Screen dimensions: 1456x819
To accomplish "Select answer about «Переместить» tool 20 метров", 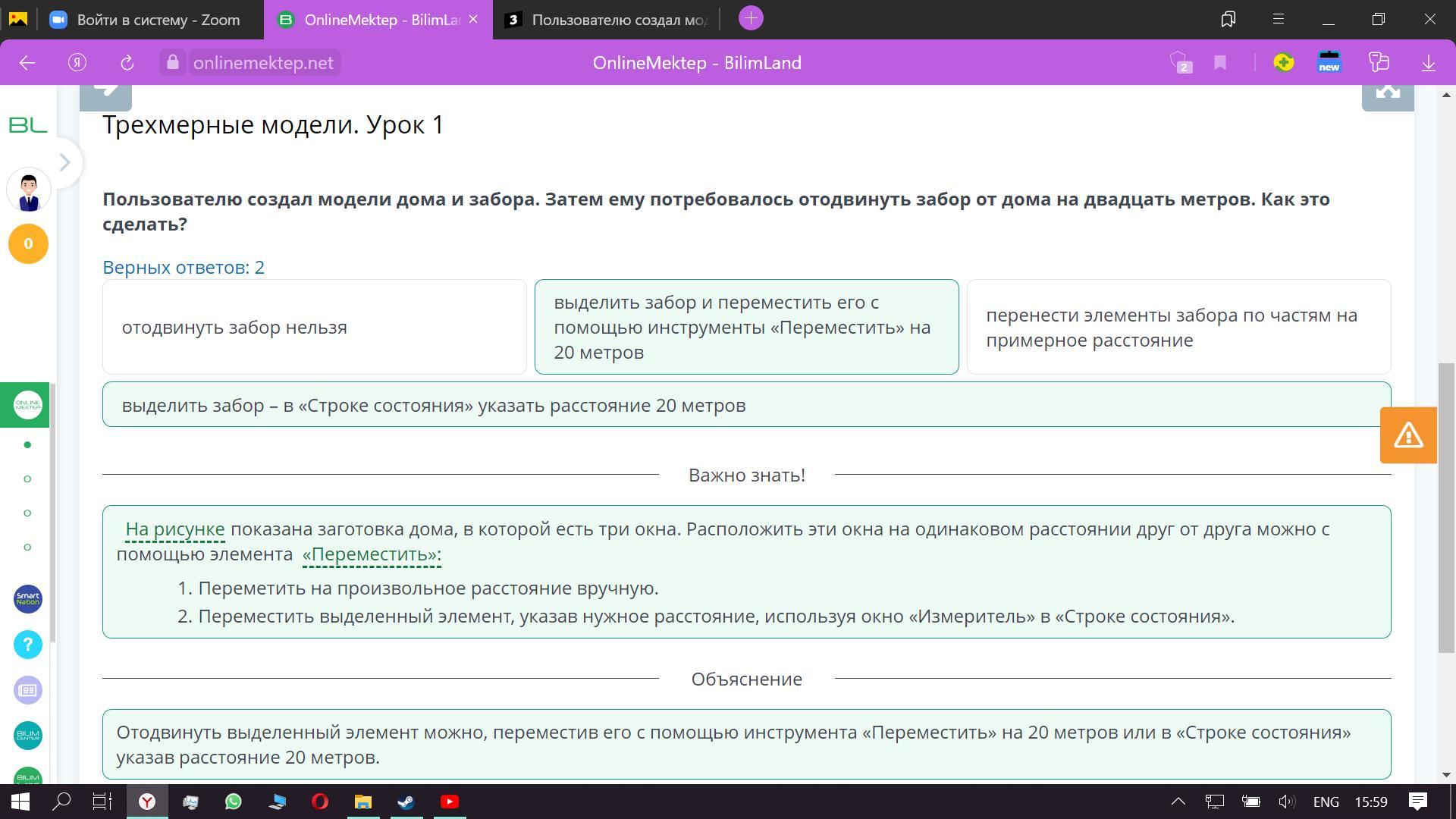I will coord(746,327).
